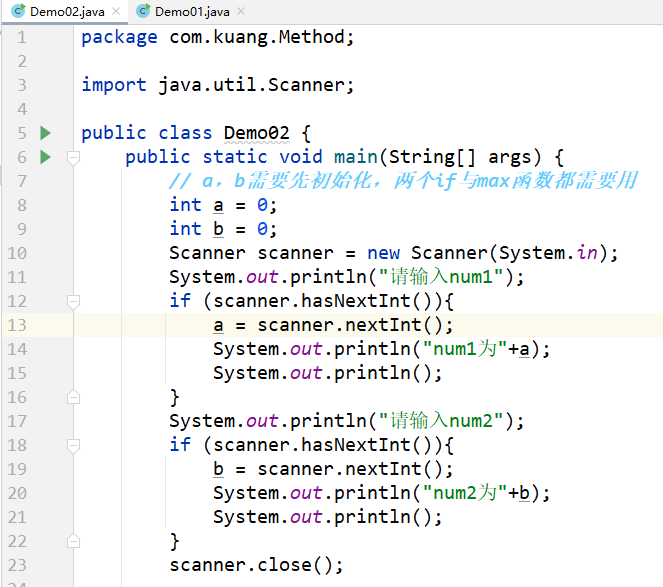Click the string "请输入num2"
The image size is (663, 587).
(x=441, y=421)
